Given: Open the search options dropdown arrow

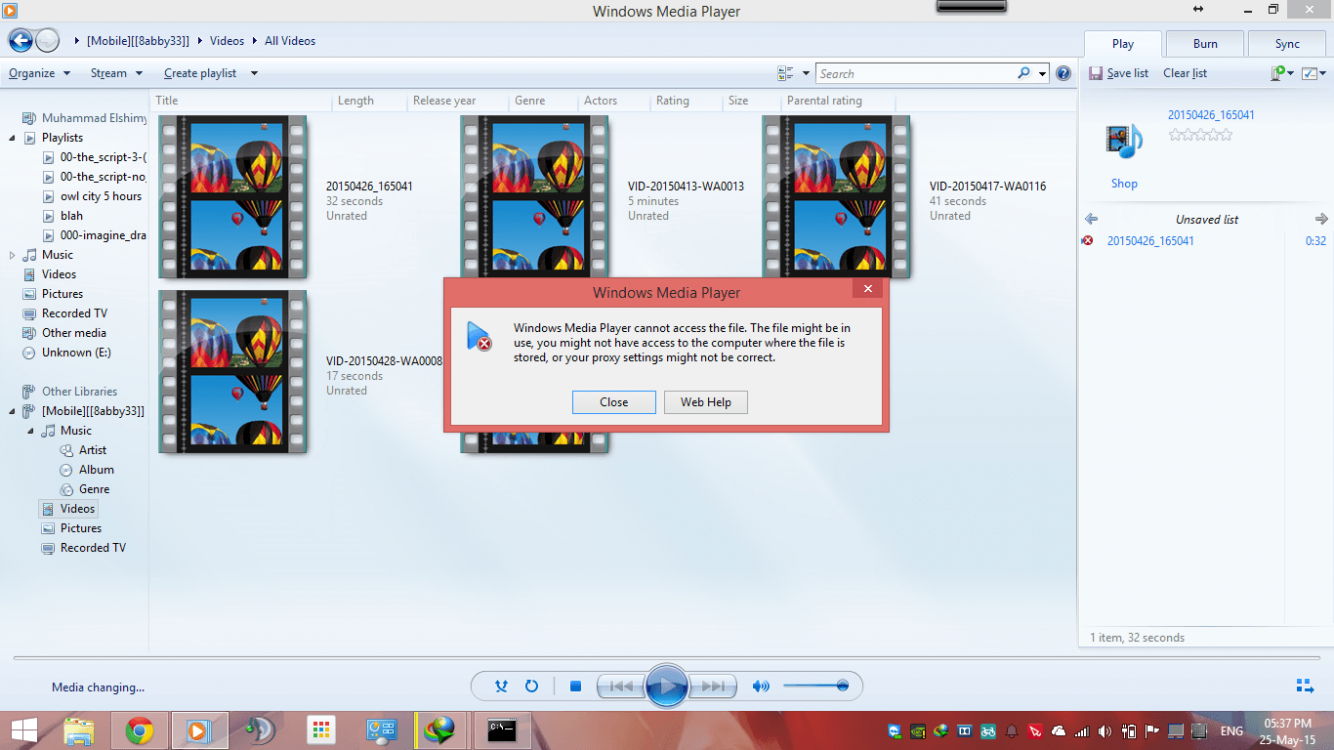Looking at the screenshot, I should click(x=1042, y=73).
